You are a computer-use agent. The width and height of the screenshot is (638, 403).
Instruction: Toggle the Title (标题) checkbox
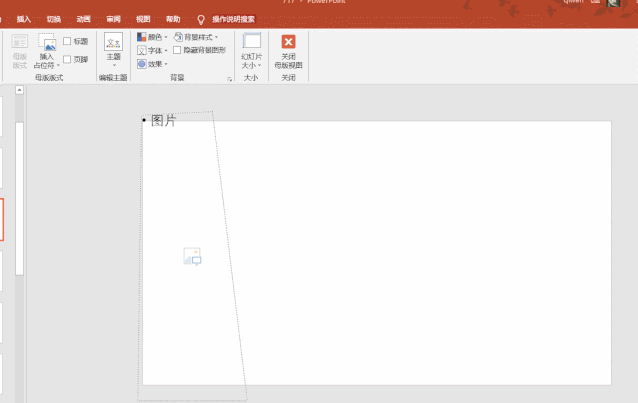tap(67, 41)
